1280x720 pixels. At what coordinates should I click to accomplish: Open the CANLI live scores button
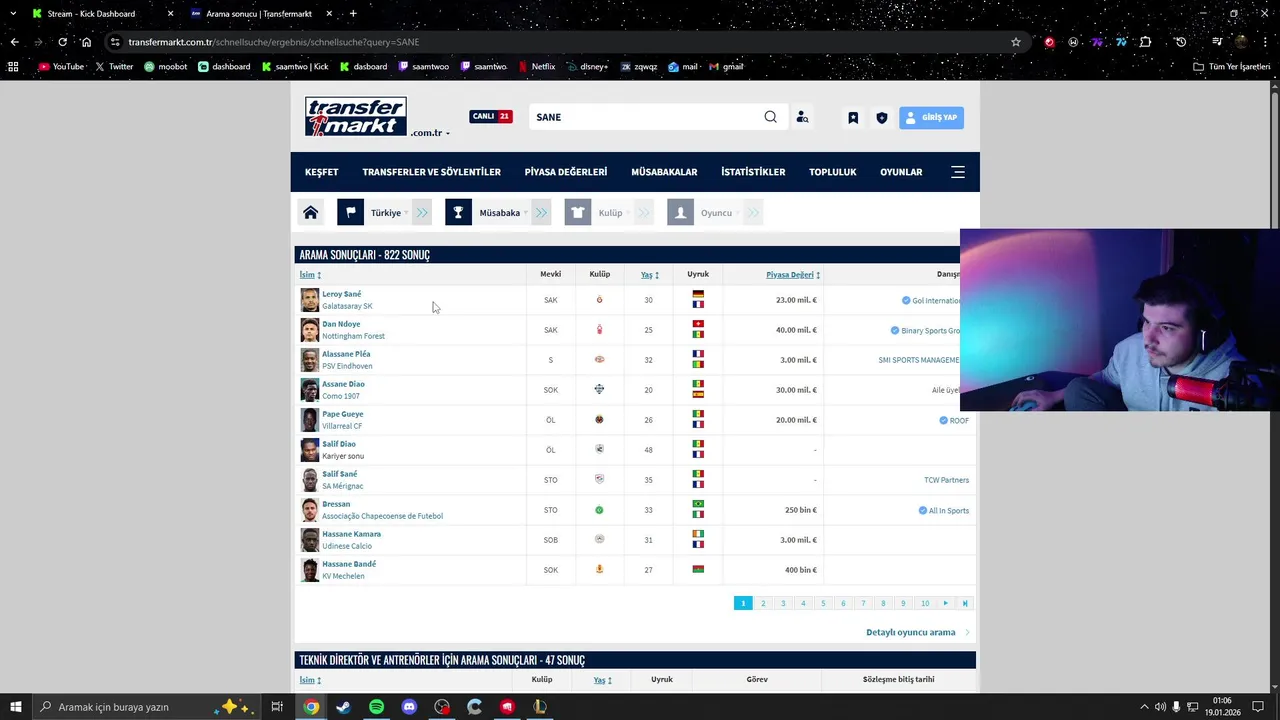pyautogui.click(x=491, y=116)
